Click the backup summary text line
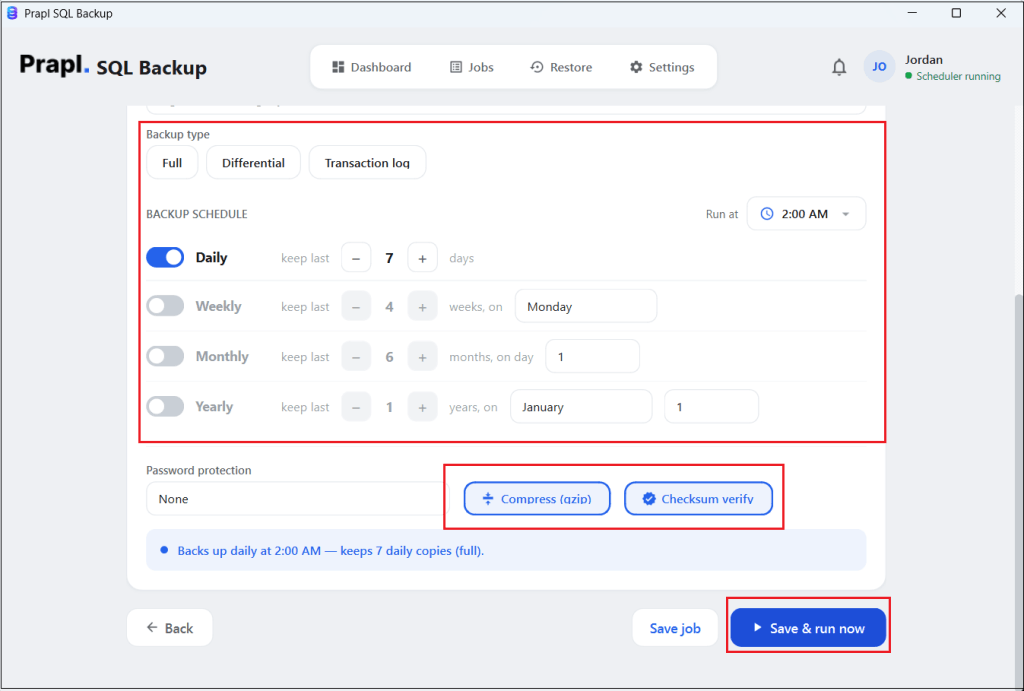The image size is (1024, 691). coord(330,551)
